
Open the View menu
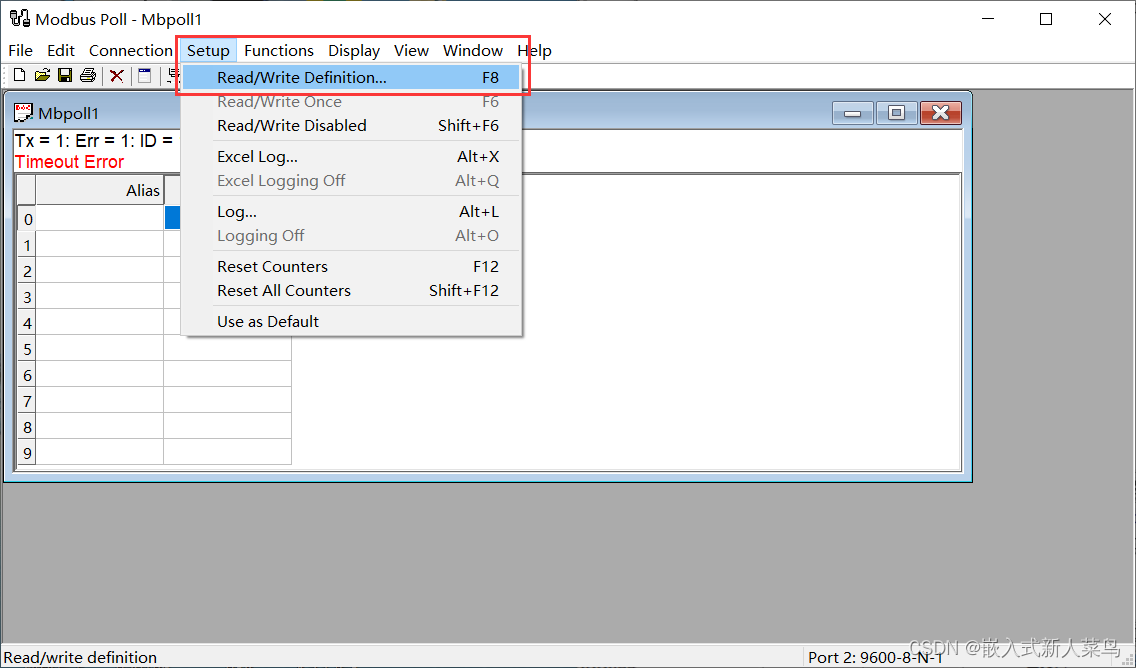coord(411,51)
